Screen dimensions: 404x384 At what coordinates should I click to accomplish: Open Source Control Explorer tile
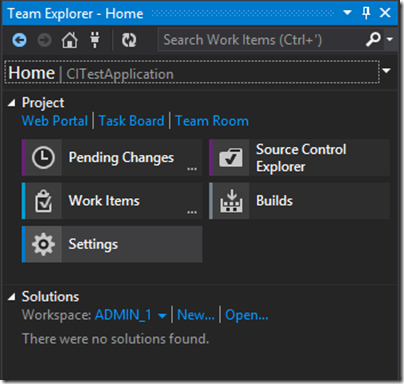[x=299, y=158]
